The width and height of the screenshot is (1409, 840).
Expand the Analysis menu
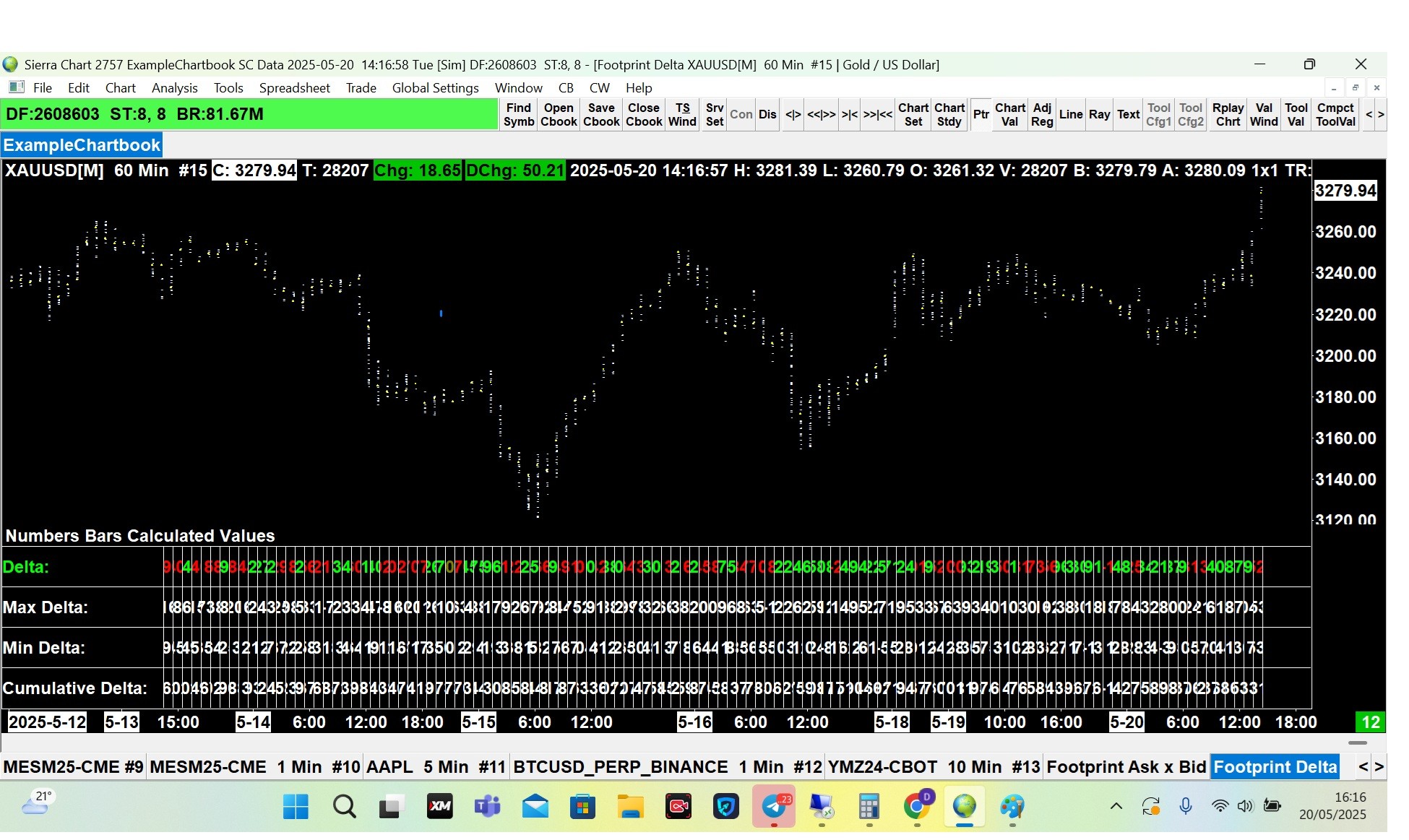pos(174,88)
